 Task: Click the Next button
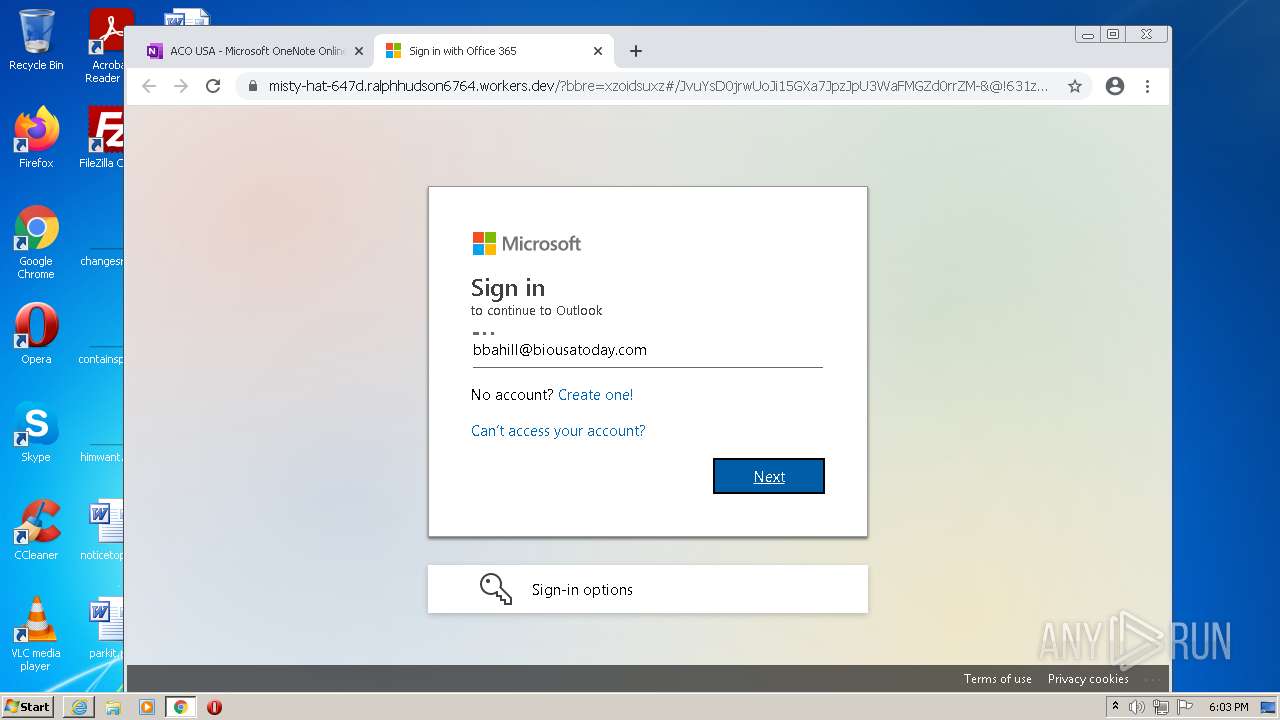pos(769,476)
